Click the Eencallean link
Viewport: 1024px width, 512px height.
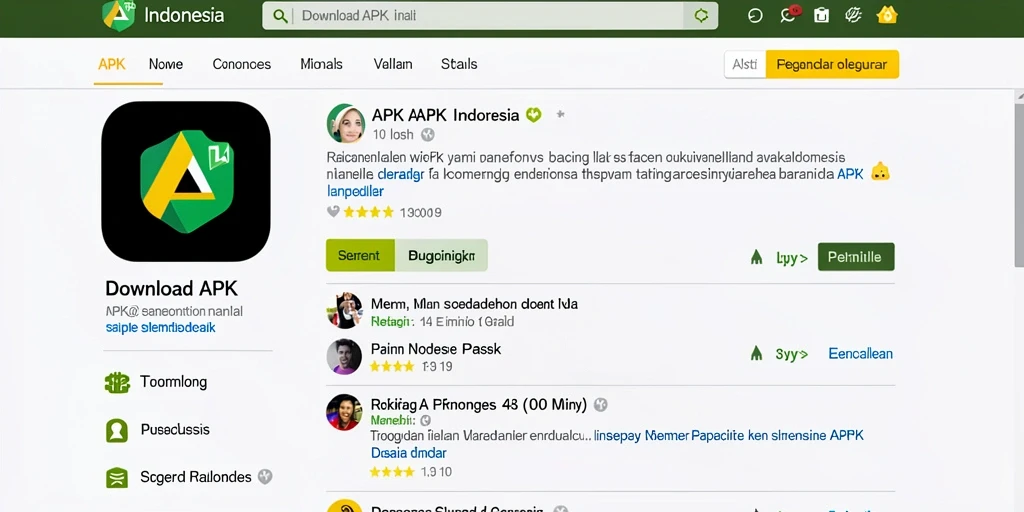[x=860, y=353]
